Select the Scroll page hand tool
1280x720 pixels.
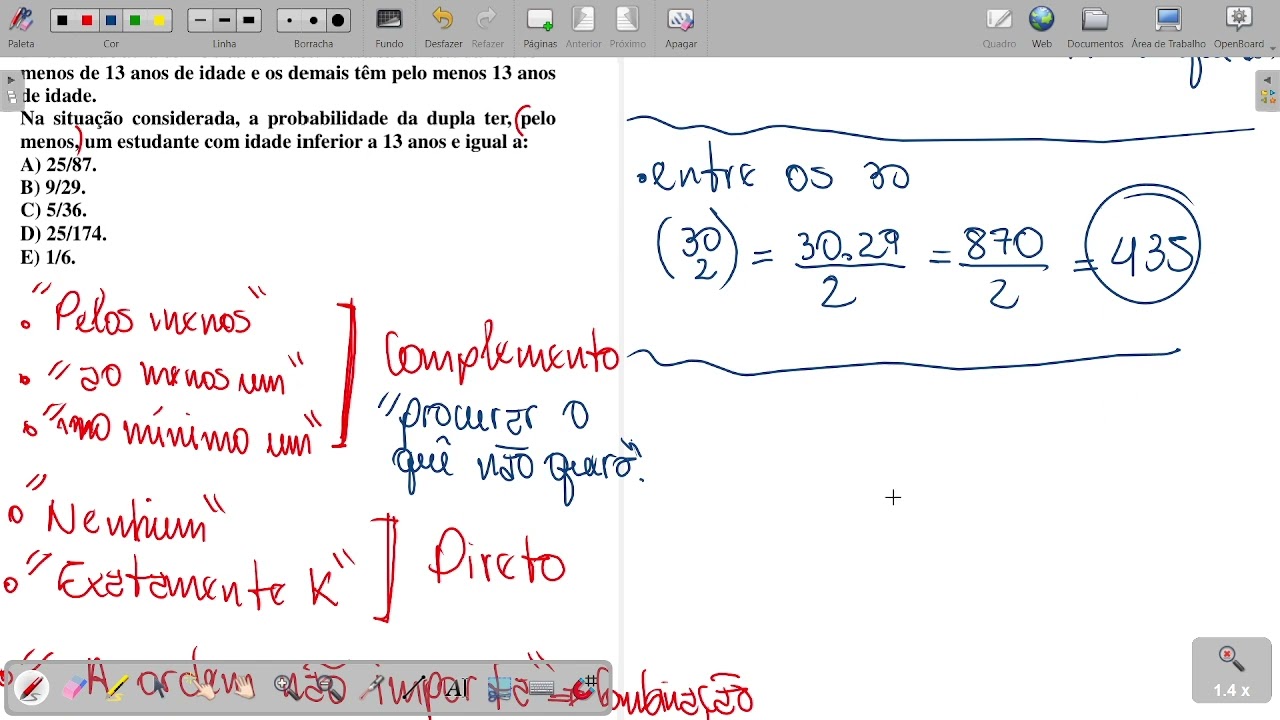pyautogui.click(x=243, y=687)
